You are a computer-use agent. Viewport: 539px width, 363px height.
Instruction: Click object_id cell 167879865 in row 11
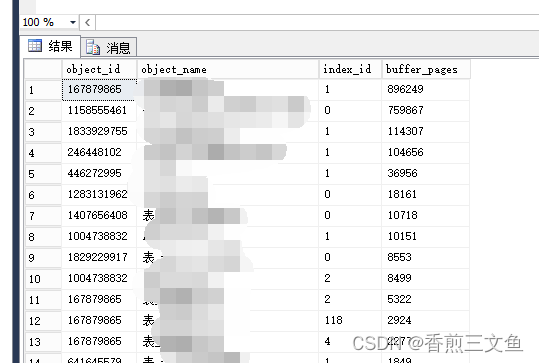click(x=99, y=299)
